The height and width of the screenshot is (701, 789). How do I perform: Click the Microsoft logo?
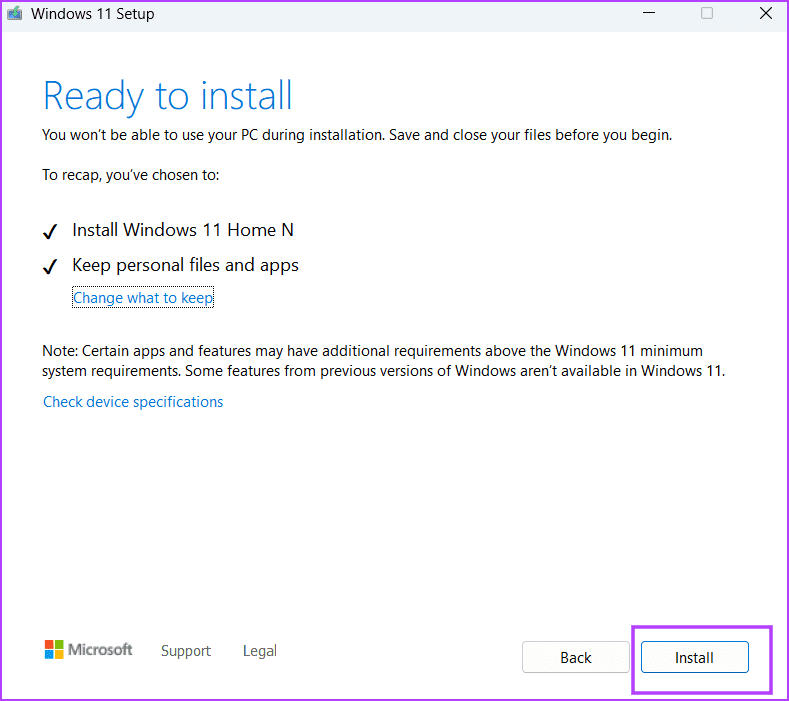tap(88, 650)
